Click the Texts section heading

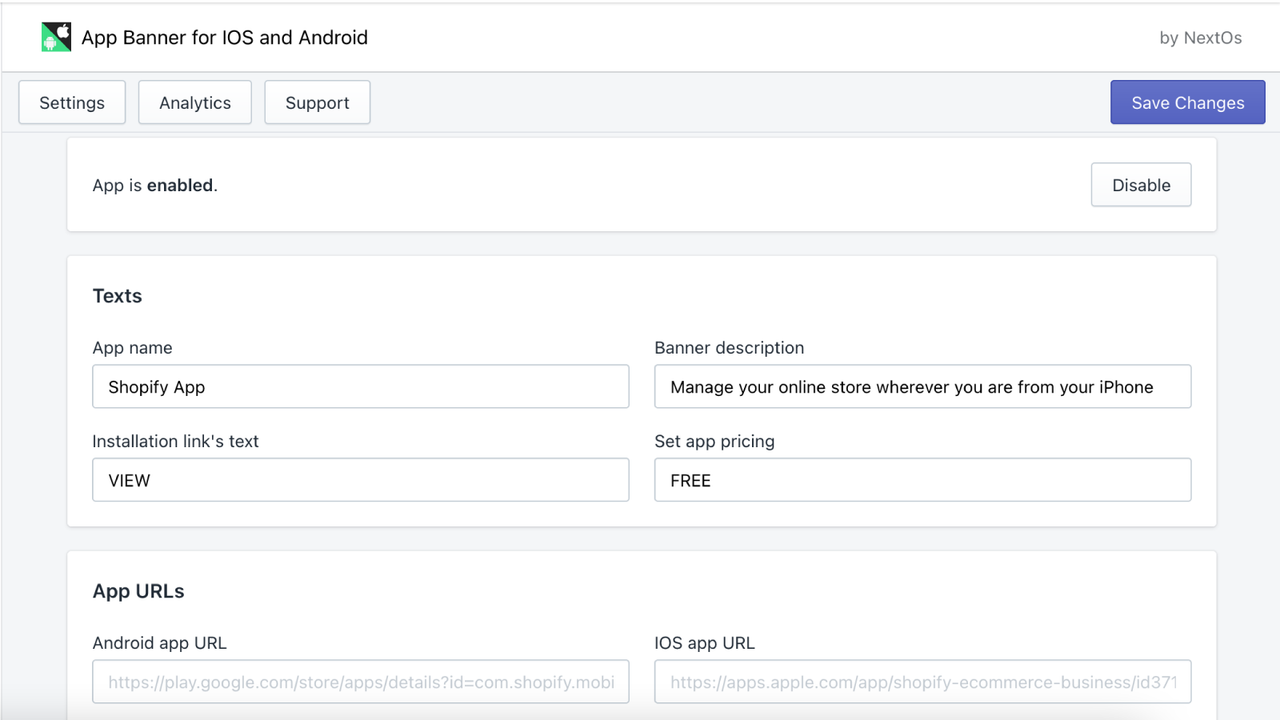pos(117,295)
